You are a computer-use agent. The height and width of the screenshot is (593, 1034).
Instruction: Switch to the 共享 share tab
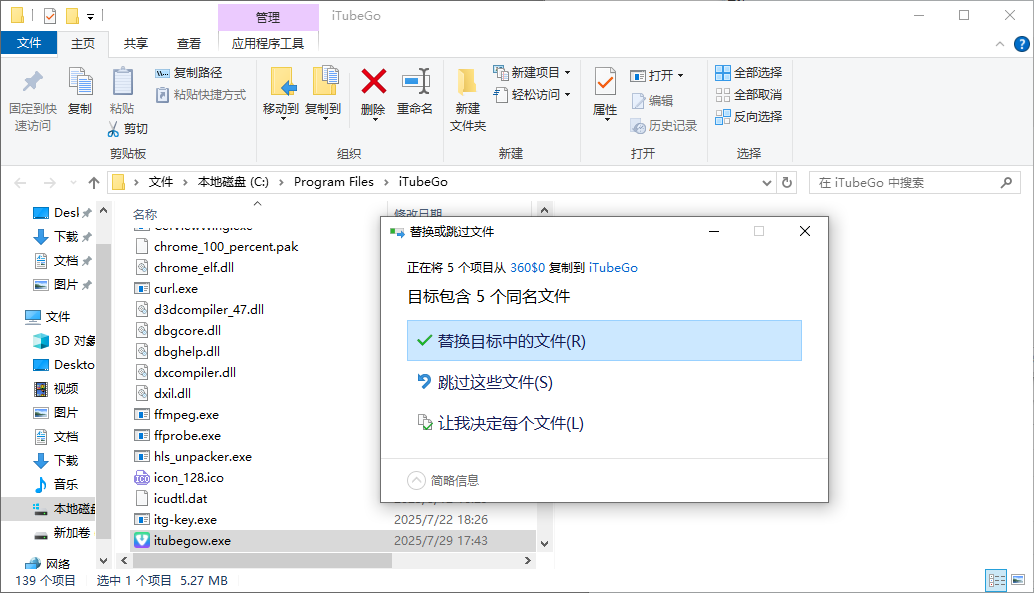coord(136,44)
